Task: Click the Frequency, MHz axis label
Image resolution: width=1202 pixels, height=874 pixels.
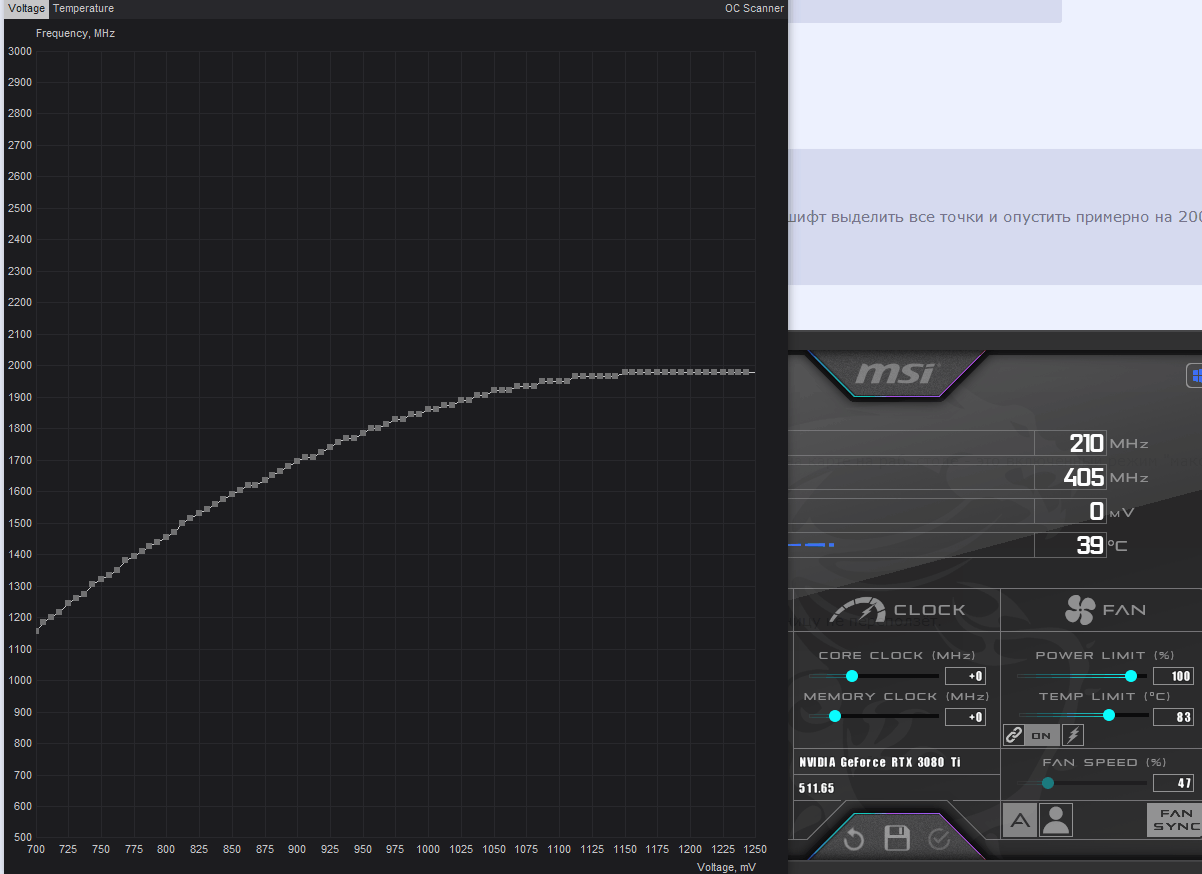Action: point(76,33)
